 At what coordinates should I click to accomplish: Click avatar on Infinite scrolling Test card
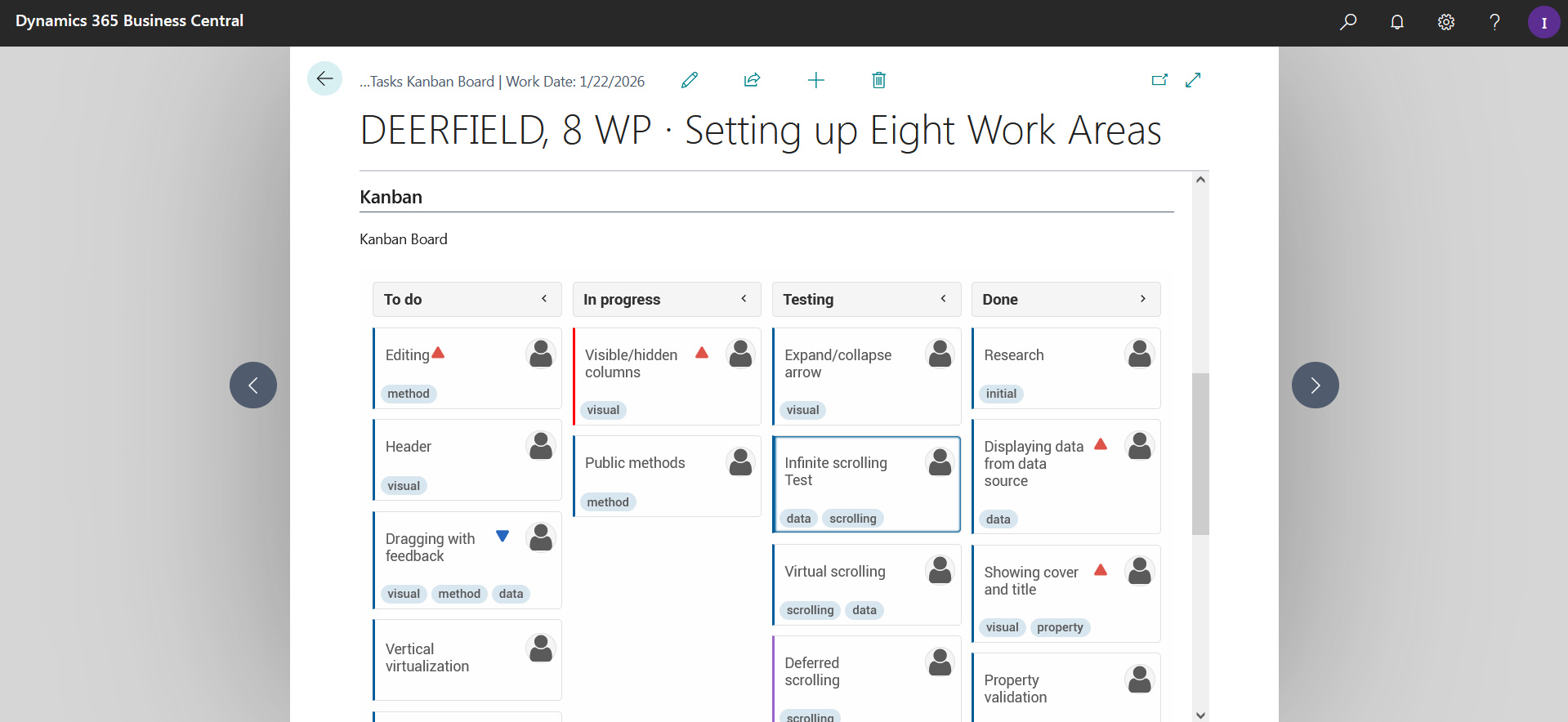940,462
